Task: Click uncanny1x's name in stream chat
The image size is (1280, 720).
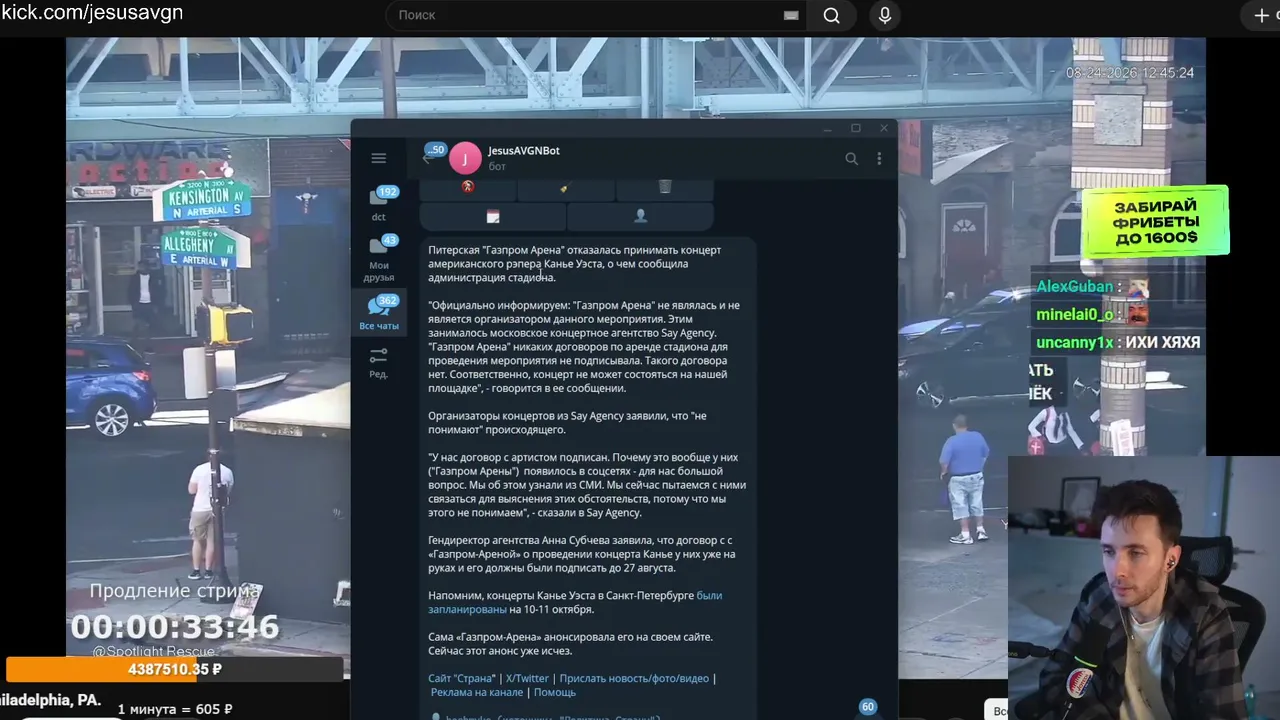Action: pyautogui.click(x=1074, y=343)
